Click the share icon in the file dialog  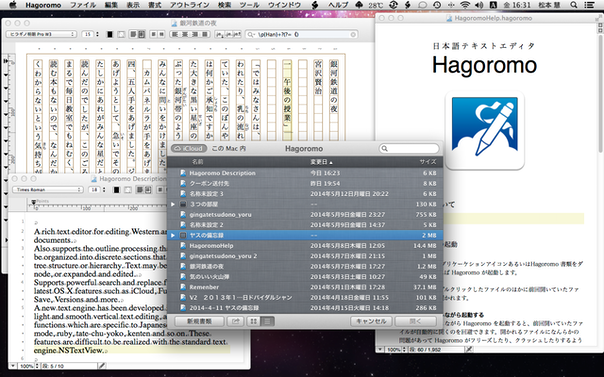[235, 321]
